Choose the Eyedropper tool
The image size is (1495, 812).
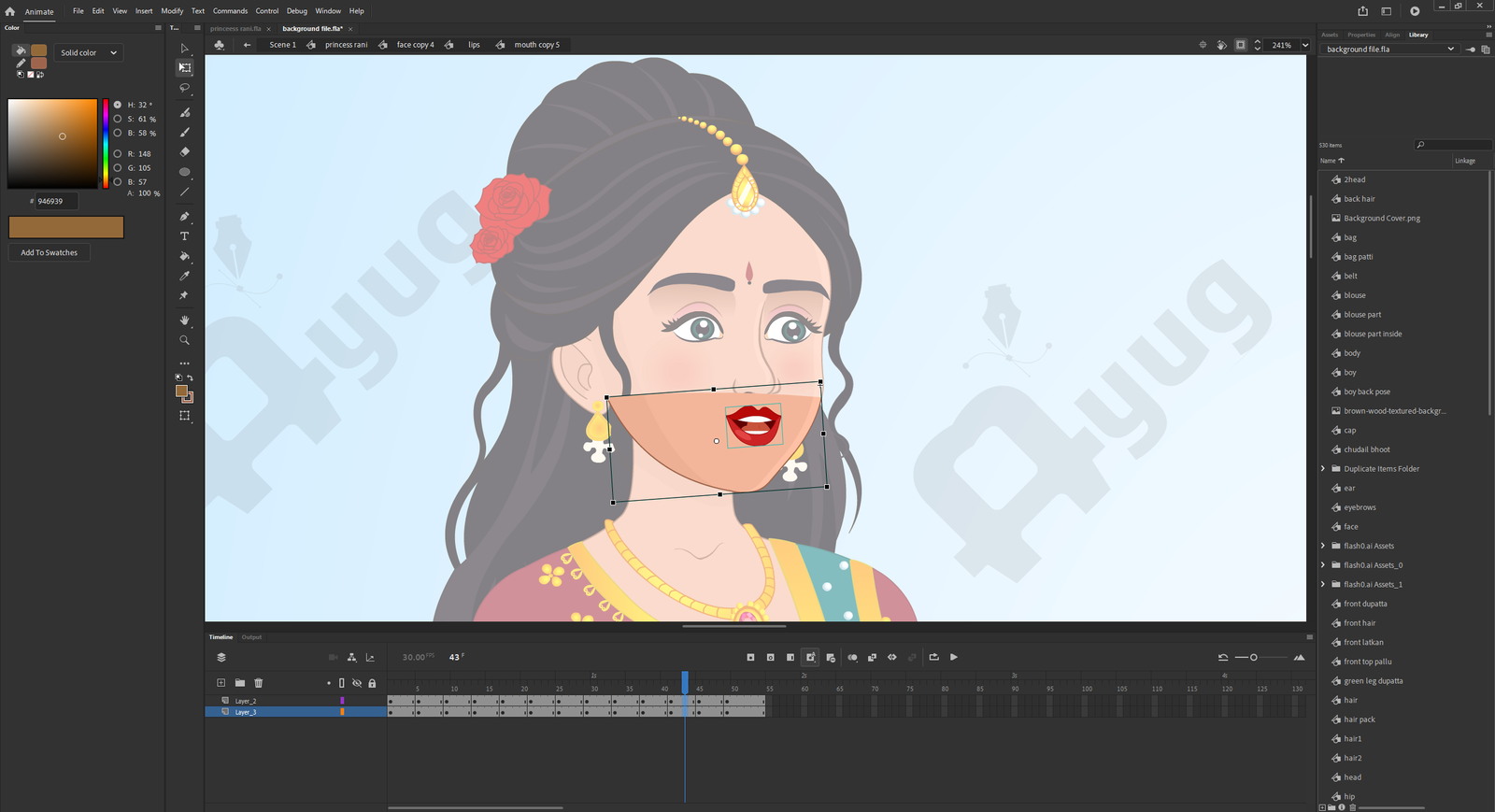pos(184,276)
